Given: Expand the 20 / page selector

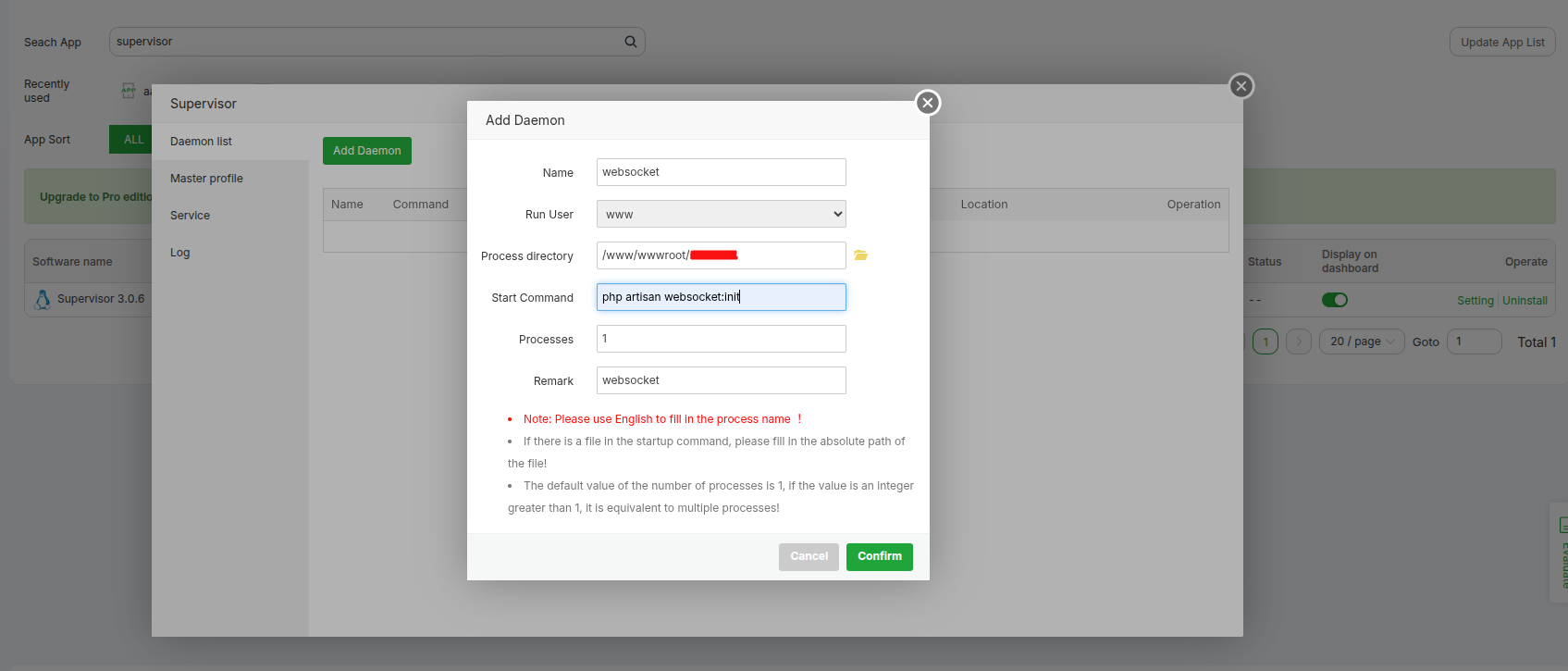Looking at the screenshot, I should click(1361, 342).
